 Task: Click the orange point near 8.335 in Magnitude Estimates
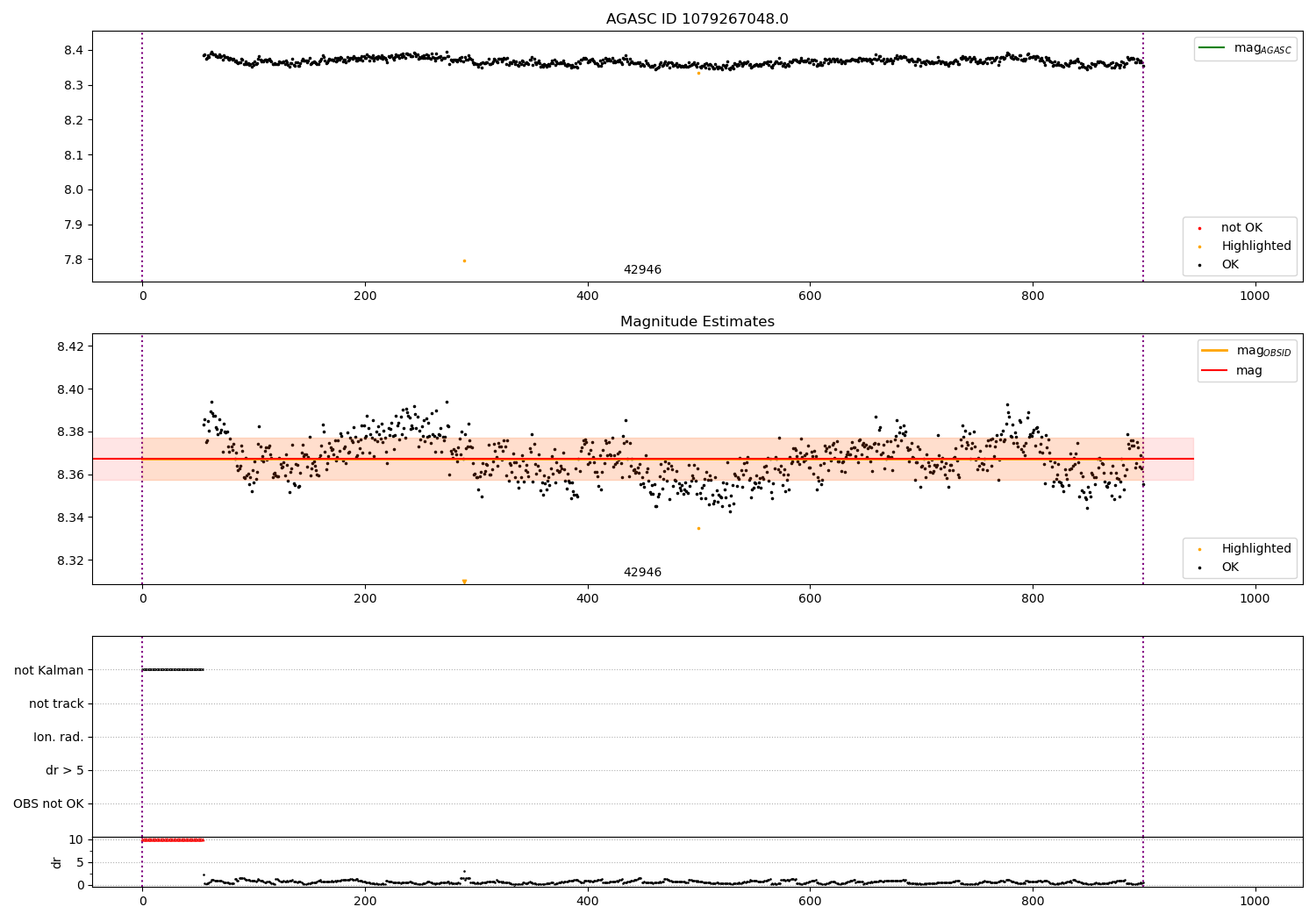click(x=698, y=528)
